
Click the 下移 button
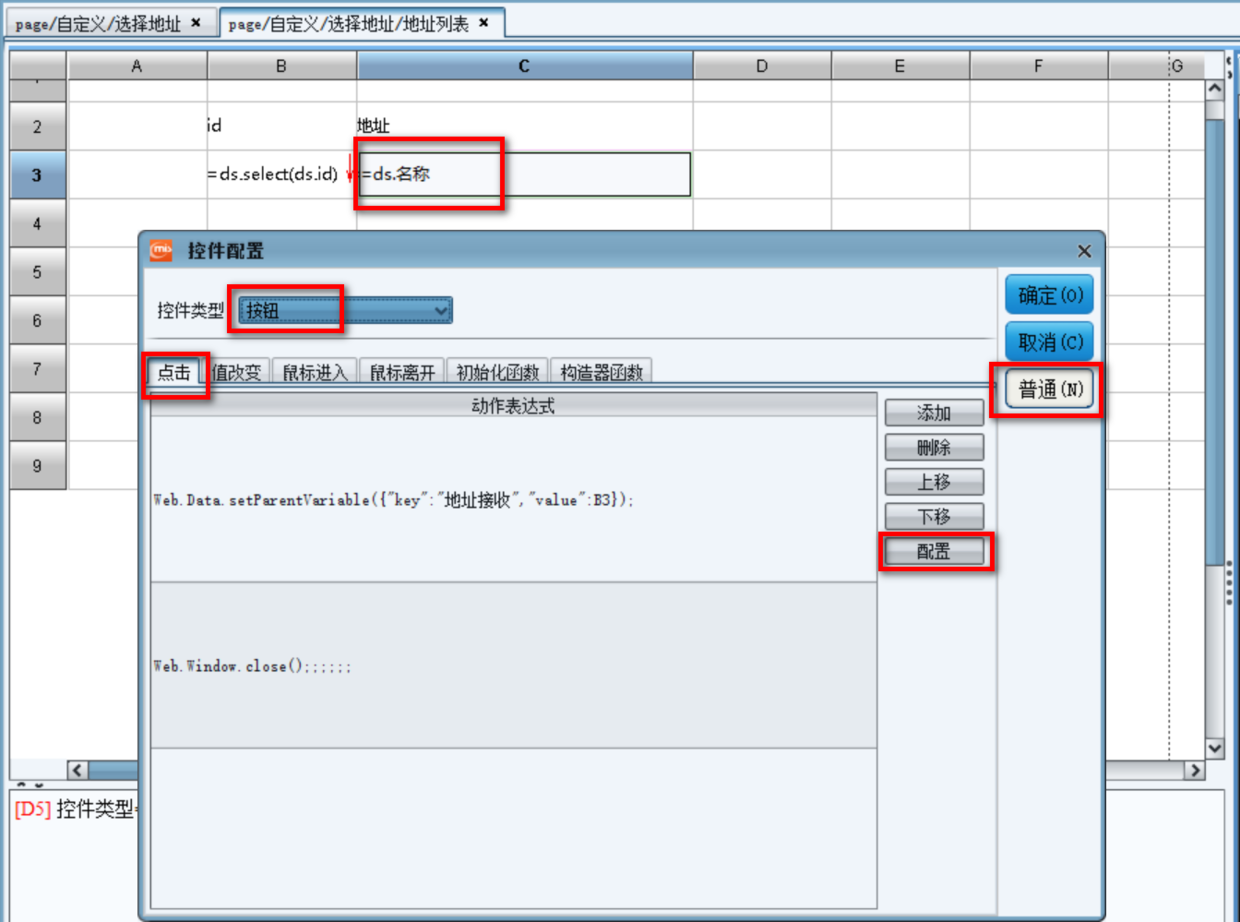(934, 516)
